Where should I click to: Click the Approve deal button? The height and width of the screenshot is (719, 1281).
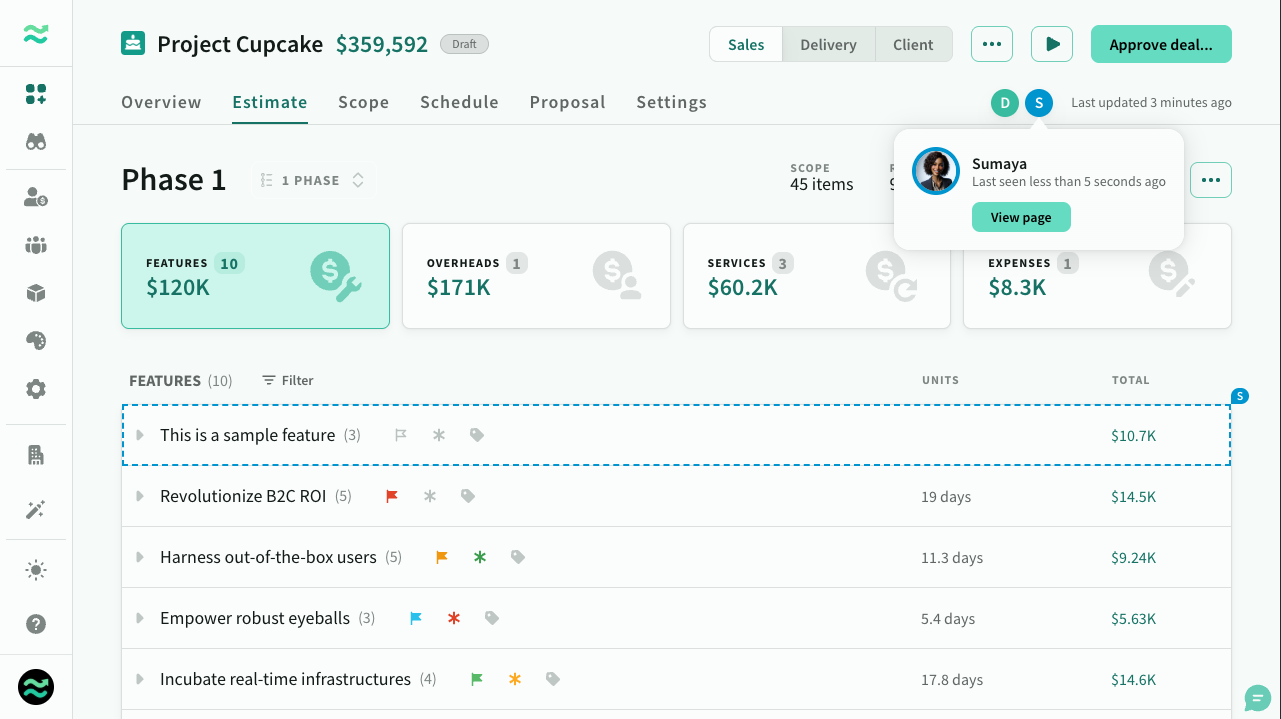(x=1160, y=45)
